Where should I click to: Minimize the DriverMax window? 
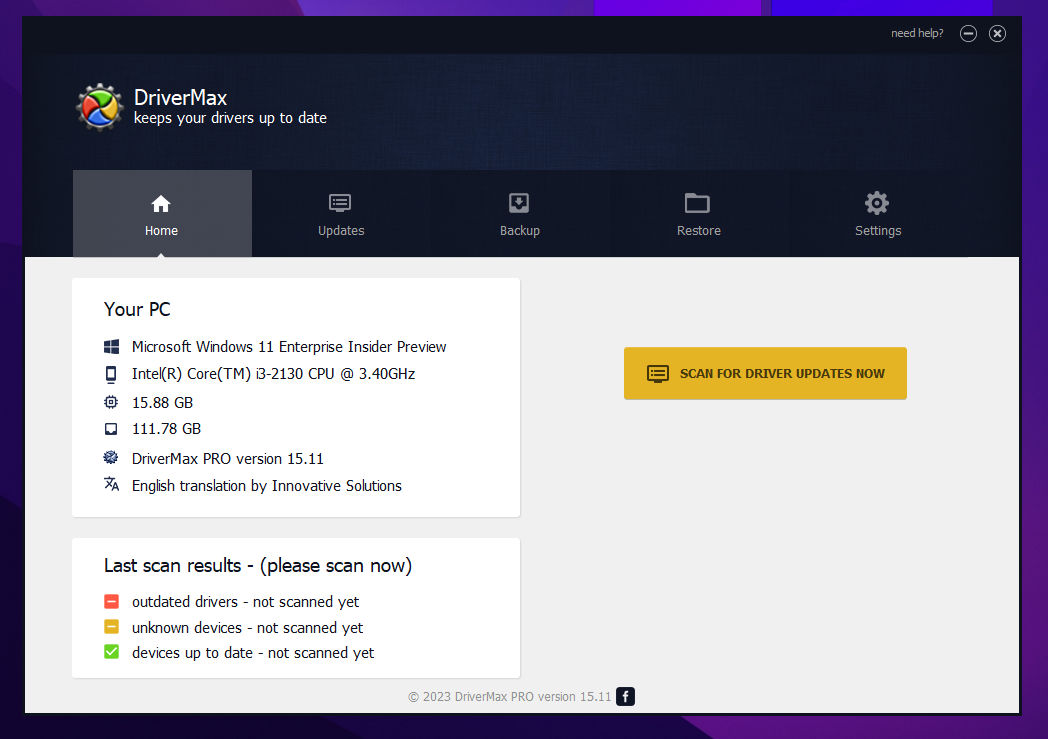[x=968, y=33]
